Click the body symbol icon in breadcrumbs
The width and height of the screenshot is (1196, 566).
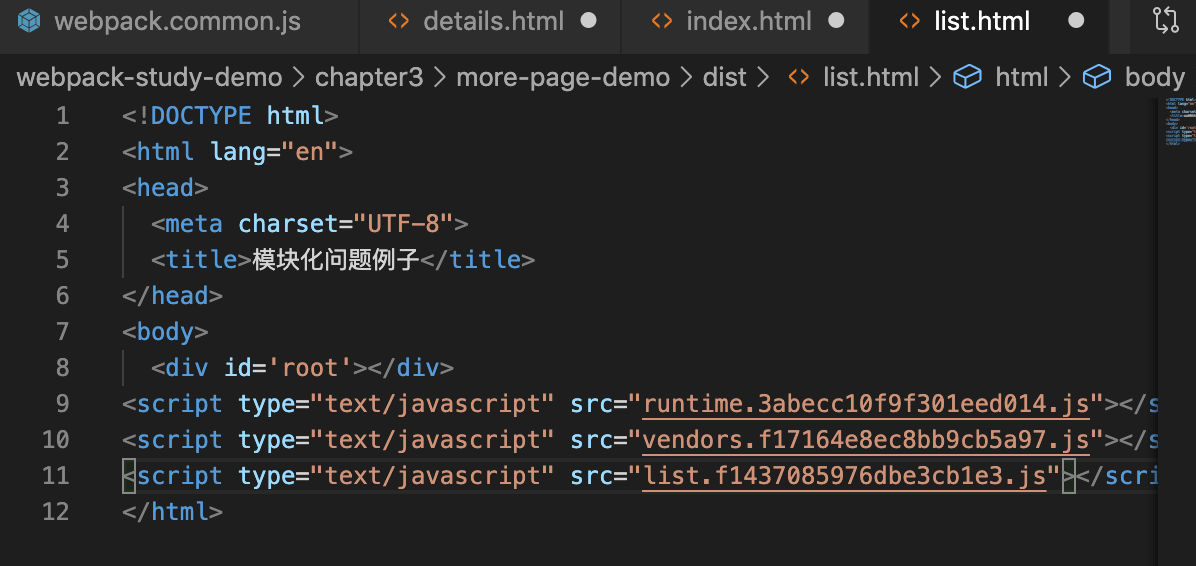pyautogui.click(x=1097, y=77)
